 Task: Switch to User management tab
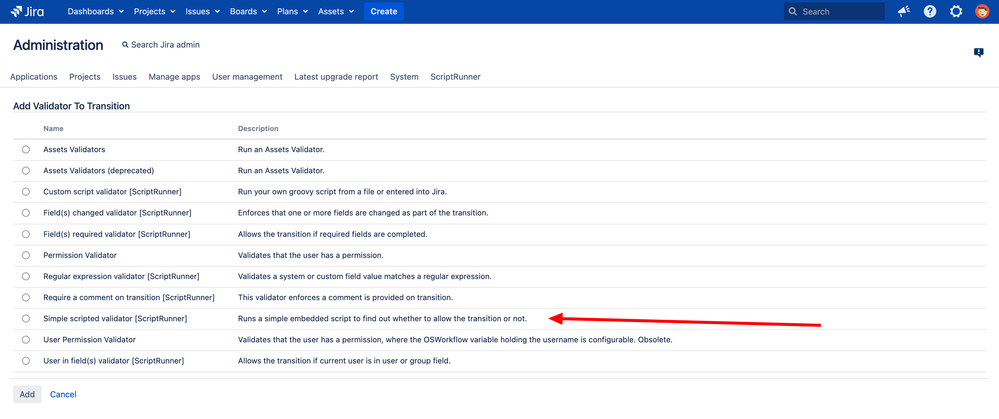(x=247, y=76)
